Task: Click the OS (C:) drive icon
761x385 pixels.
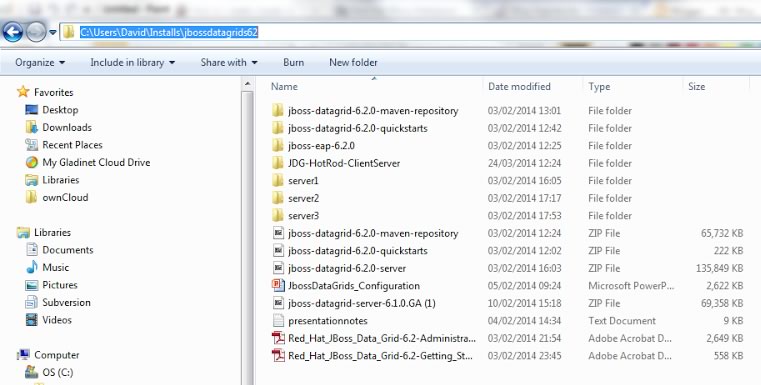Action: [x=32, y=372]
